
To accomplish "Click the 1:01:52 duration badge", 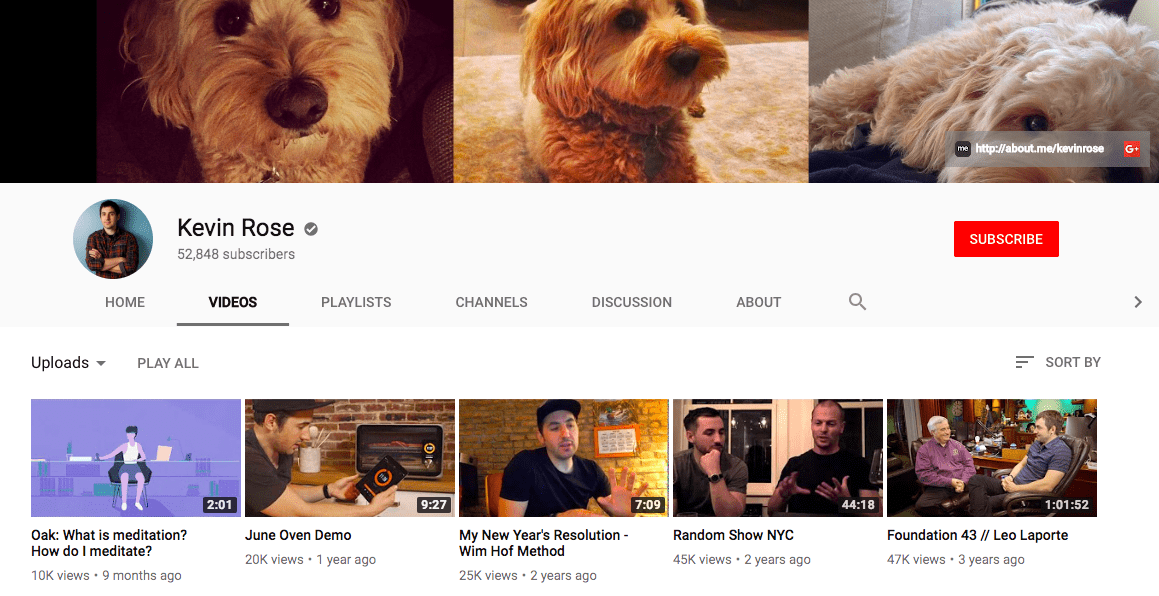I will point(1067,505).
